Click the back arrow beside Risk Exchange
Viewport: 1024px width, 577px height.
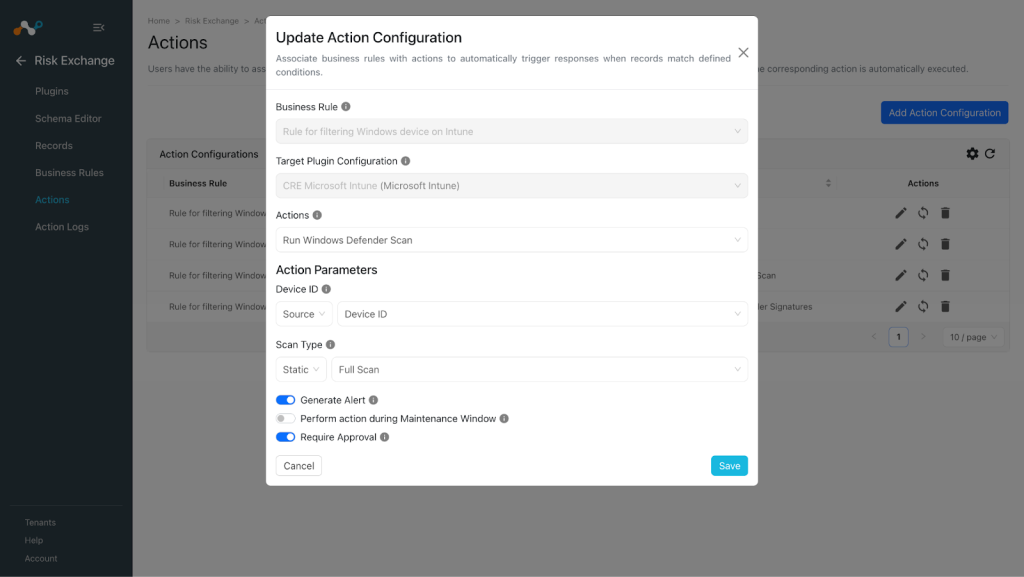point(21,61)
